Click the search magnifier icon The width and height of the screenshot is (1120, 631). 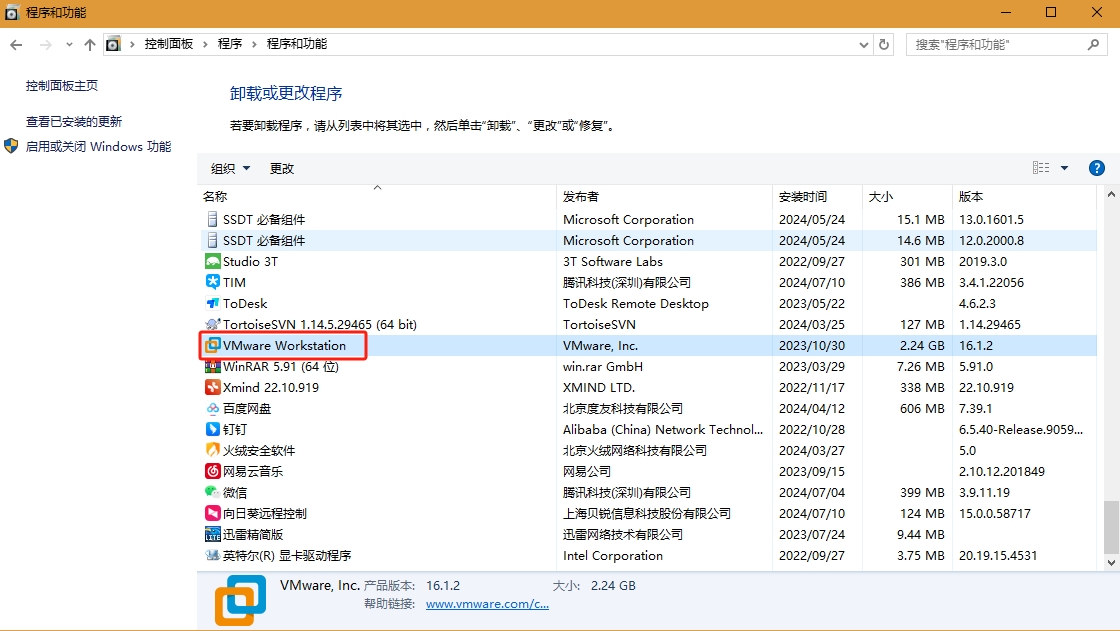(1093, 44)
